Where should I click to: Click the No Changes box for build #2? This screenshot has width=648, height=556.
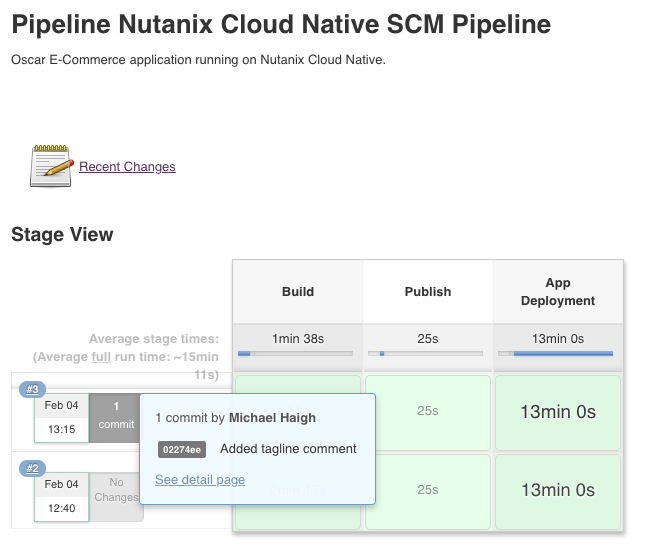(x=116, y=497)
